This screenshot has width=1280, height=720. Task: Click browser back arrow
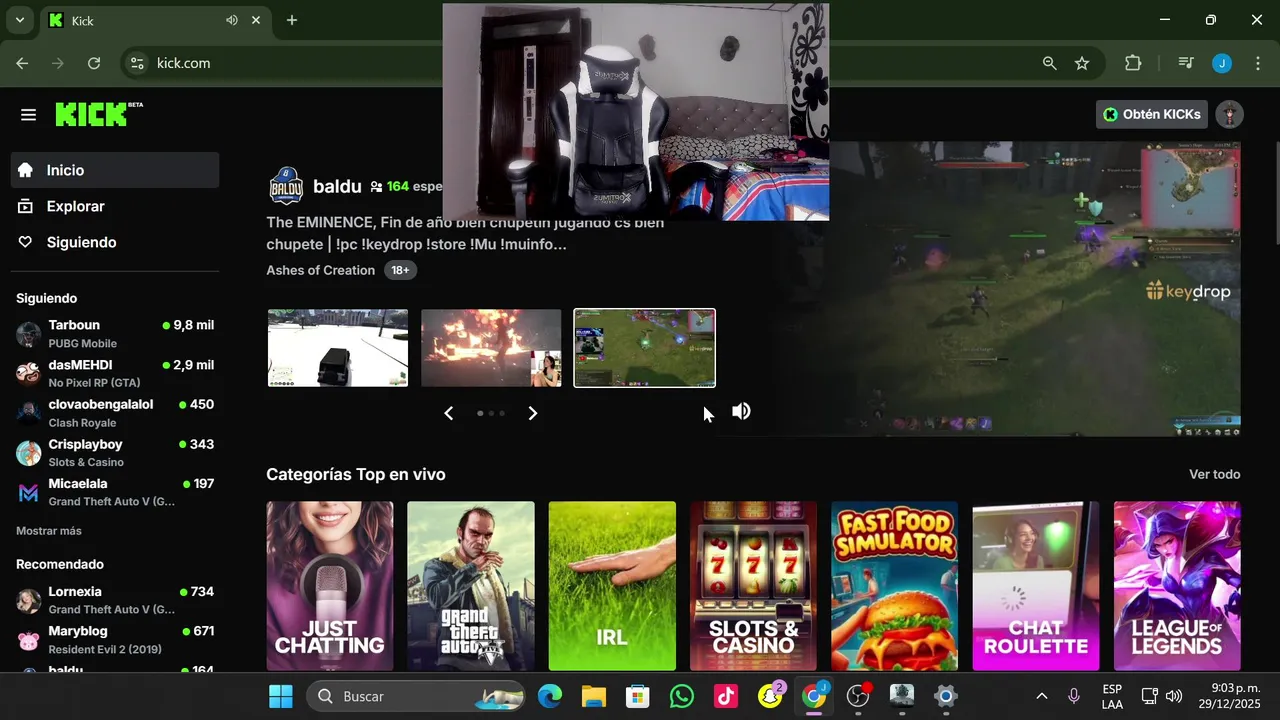pyautogui.click(x=22, y=63)
